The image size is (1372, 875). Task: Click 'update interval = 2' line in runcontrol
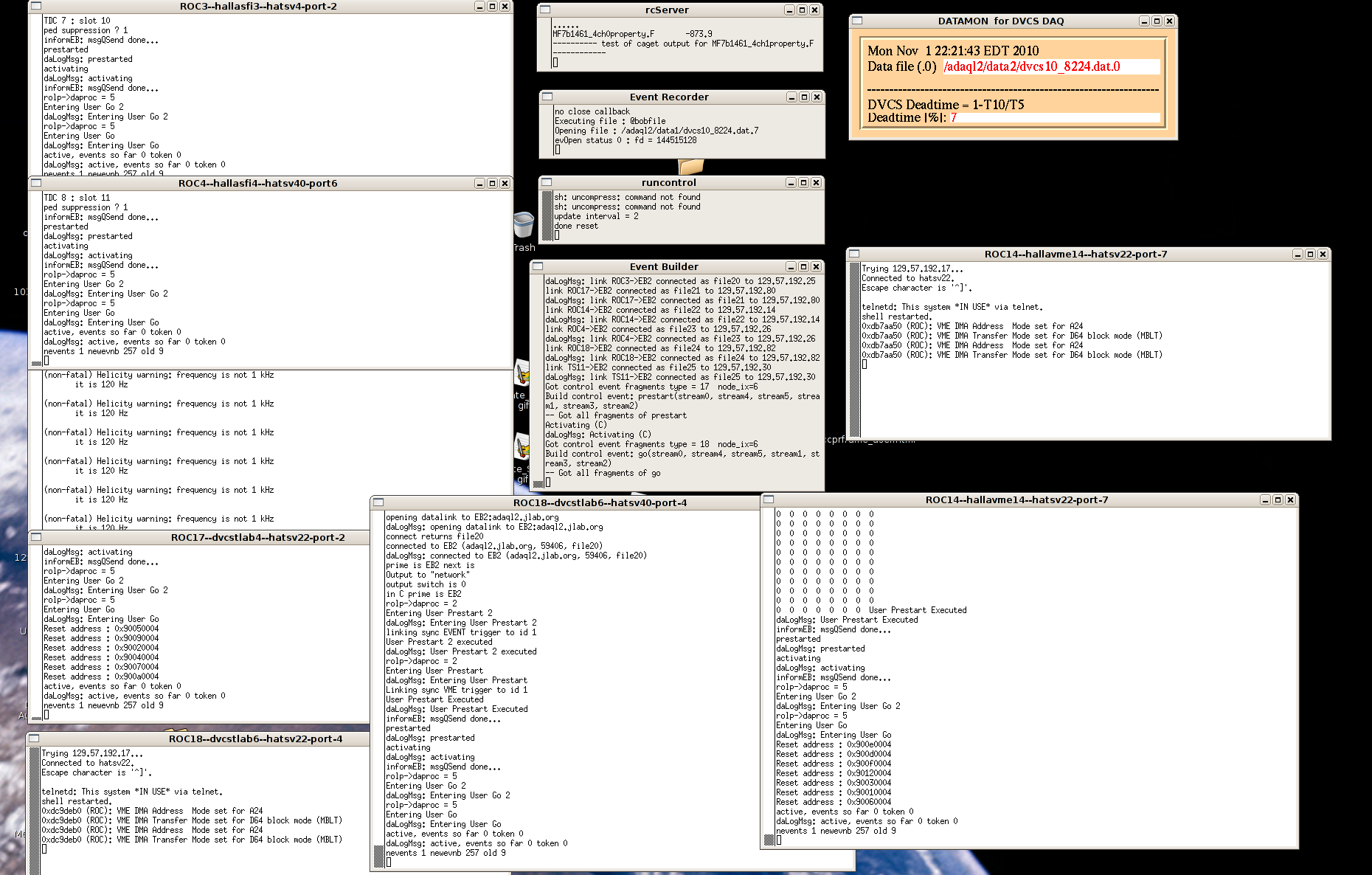coord(596,216)
